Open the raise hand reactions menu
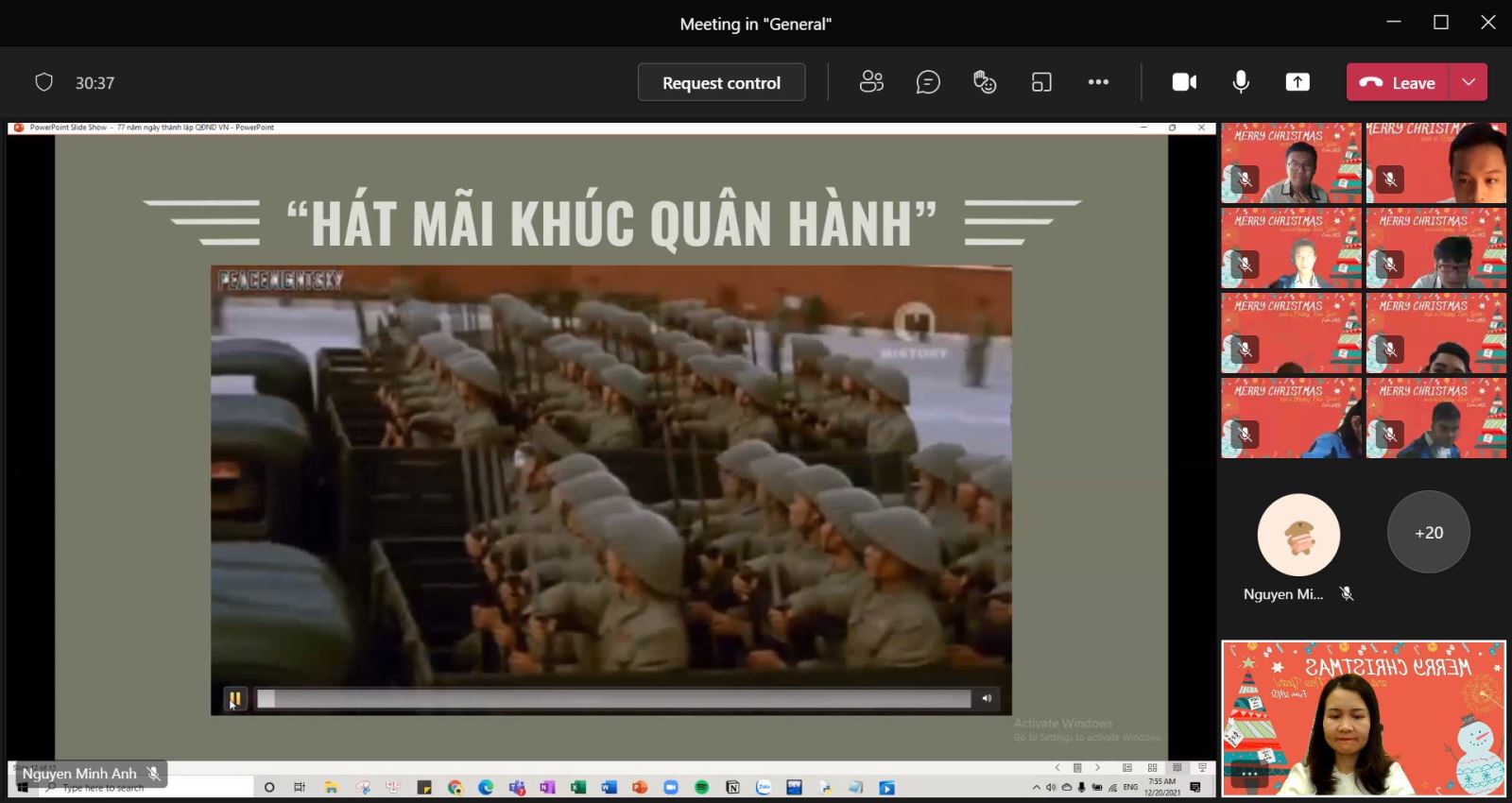The width and height of the screenshot is (1512, 803). (x=985, y=82)
